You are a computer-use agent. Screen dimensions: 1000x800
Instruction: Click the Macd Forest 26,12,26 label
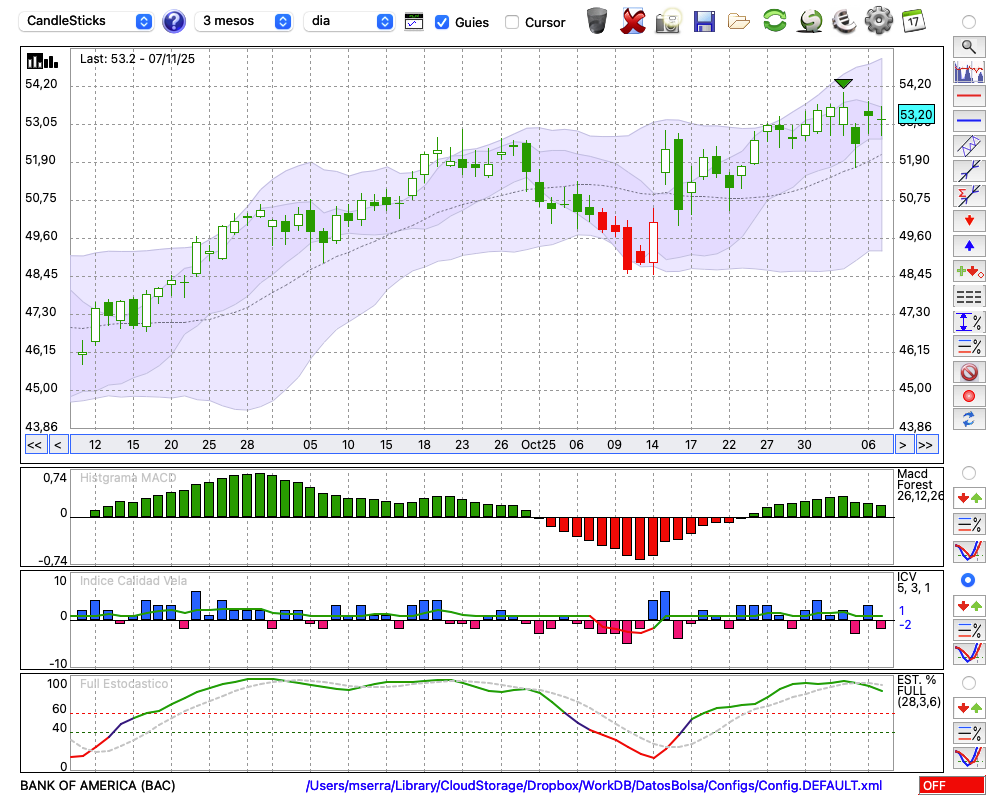point(919,485)
